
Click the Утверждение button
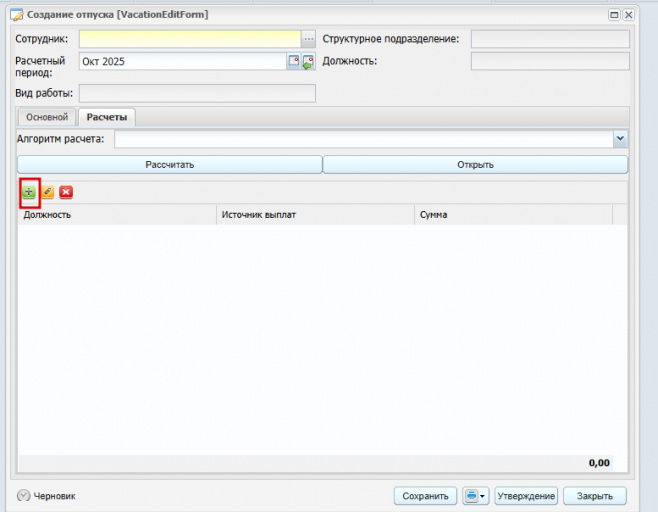click(x=526, y=496)
